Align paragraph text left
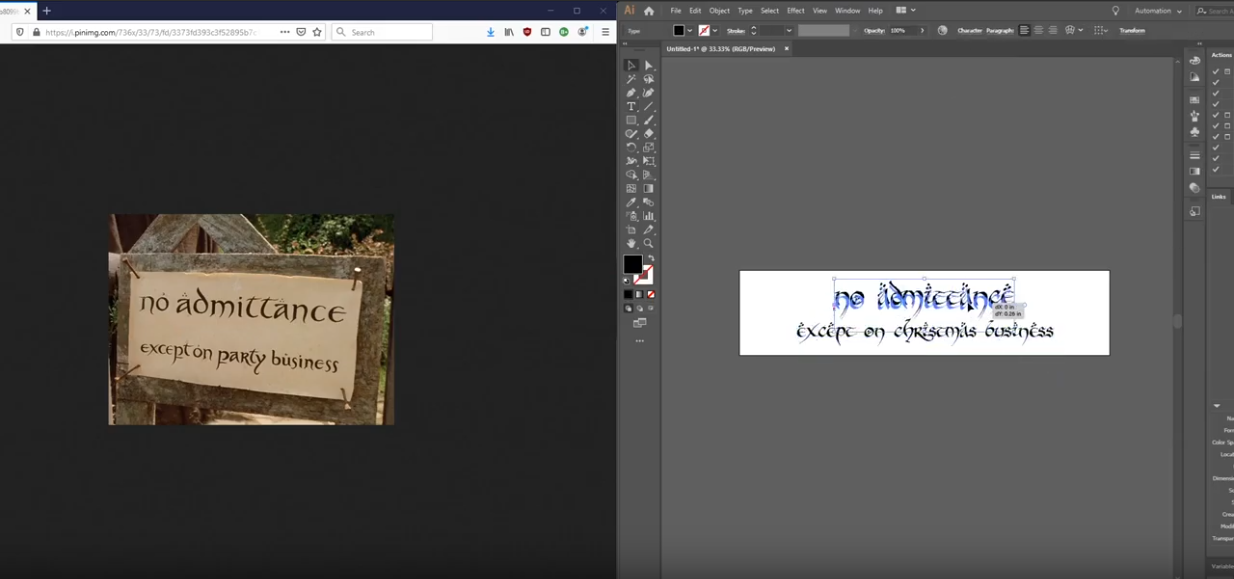This screenshot has width=1234, height=579. pos(1024,31)
